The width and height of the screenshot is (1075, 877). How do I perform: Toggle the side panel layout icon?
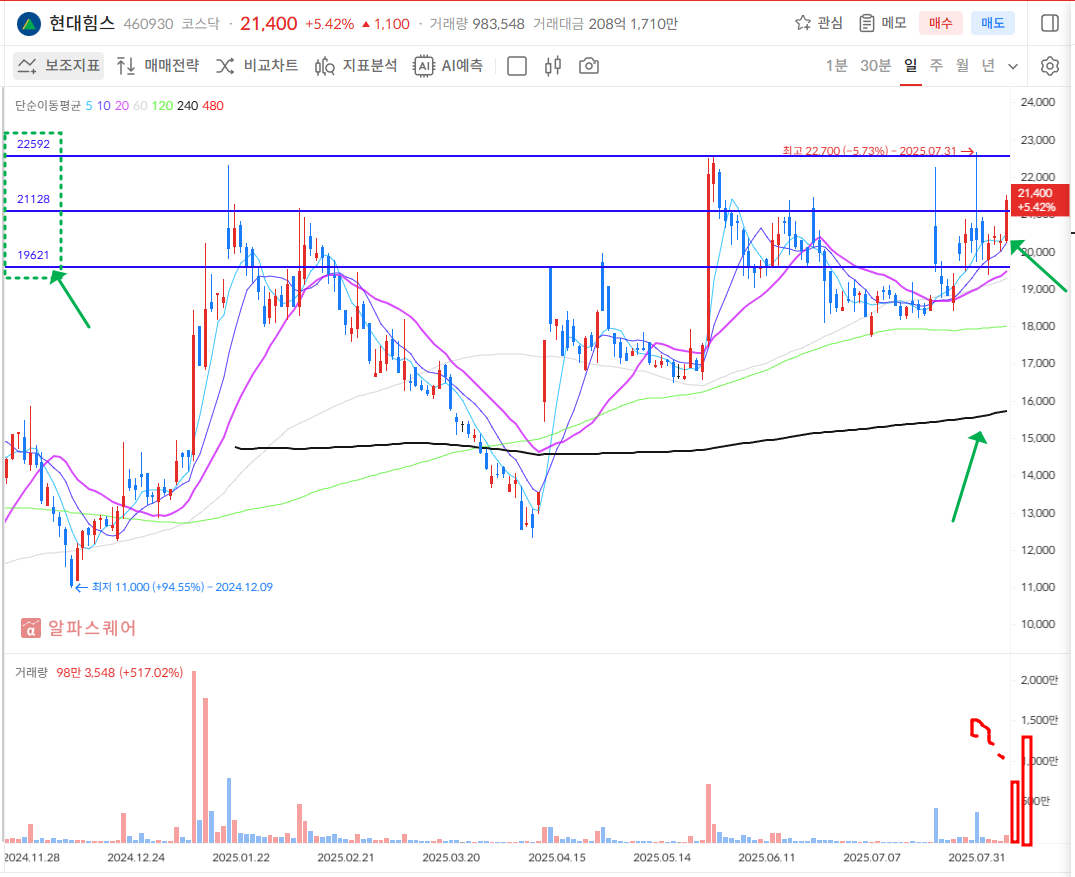point(1050,23)
